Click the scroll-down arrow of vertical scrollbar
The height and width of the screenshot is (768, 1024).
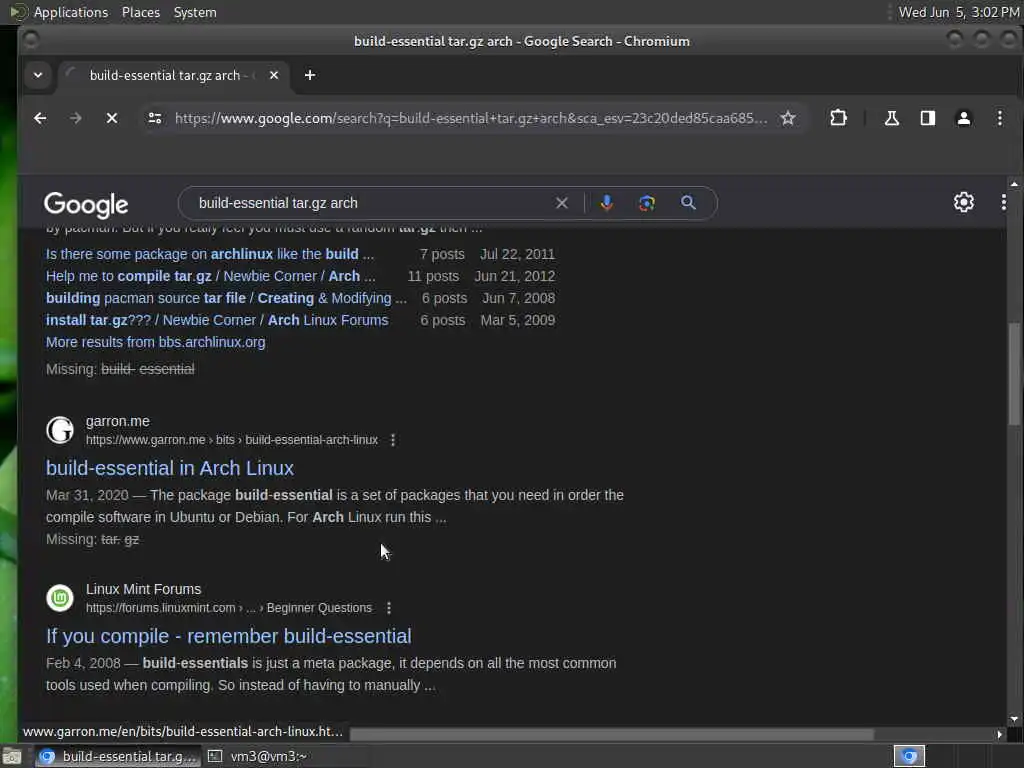coord(1014,719)
